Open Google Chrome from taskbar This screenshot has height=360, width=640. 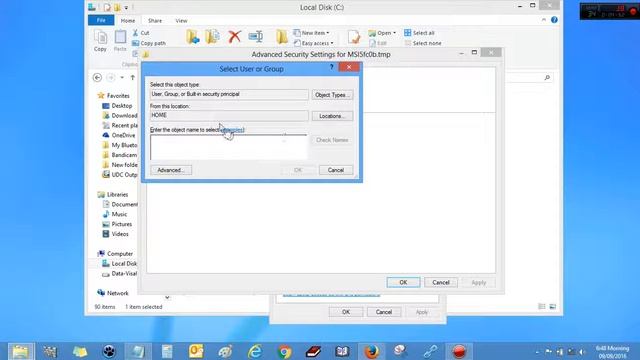[x=284, y=351]
